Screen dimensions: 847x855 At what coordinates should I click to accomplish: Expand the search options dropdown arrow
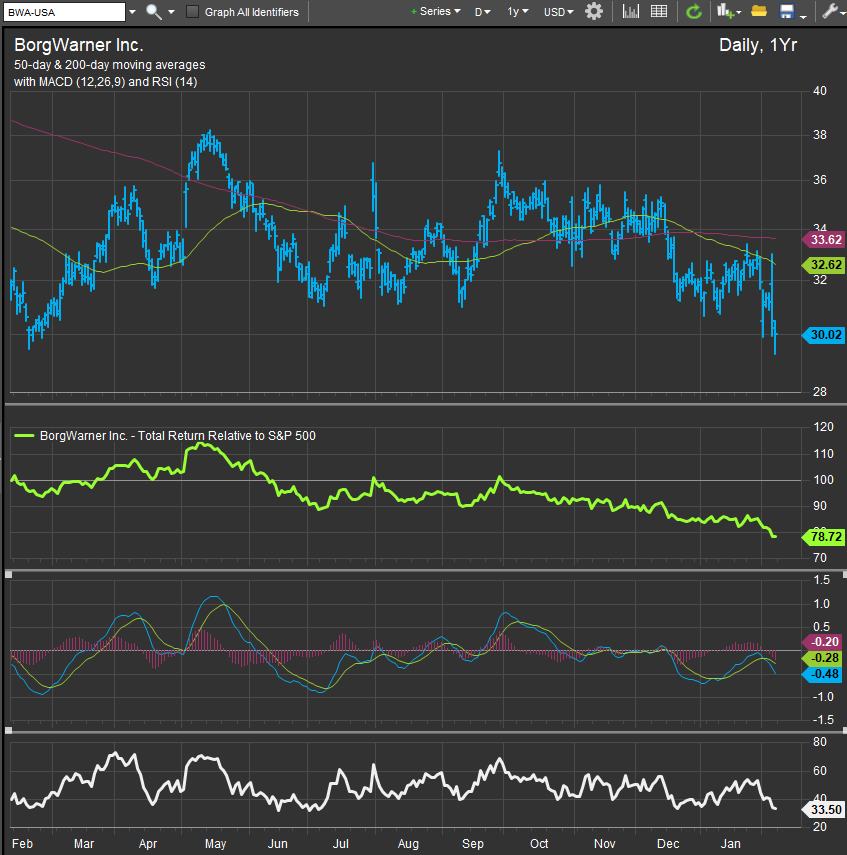click(171, 12)
